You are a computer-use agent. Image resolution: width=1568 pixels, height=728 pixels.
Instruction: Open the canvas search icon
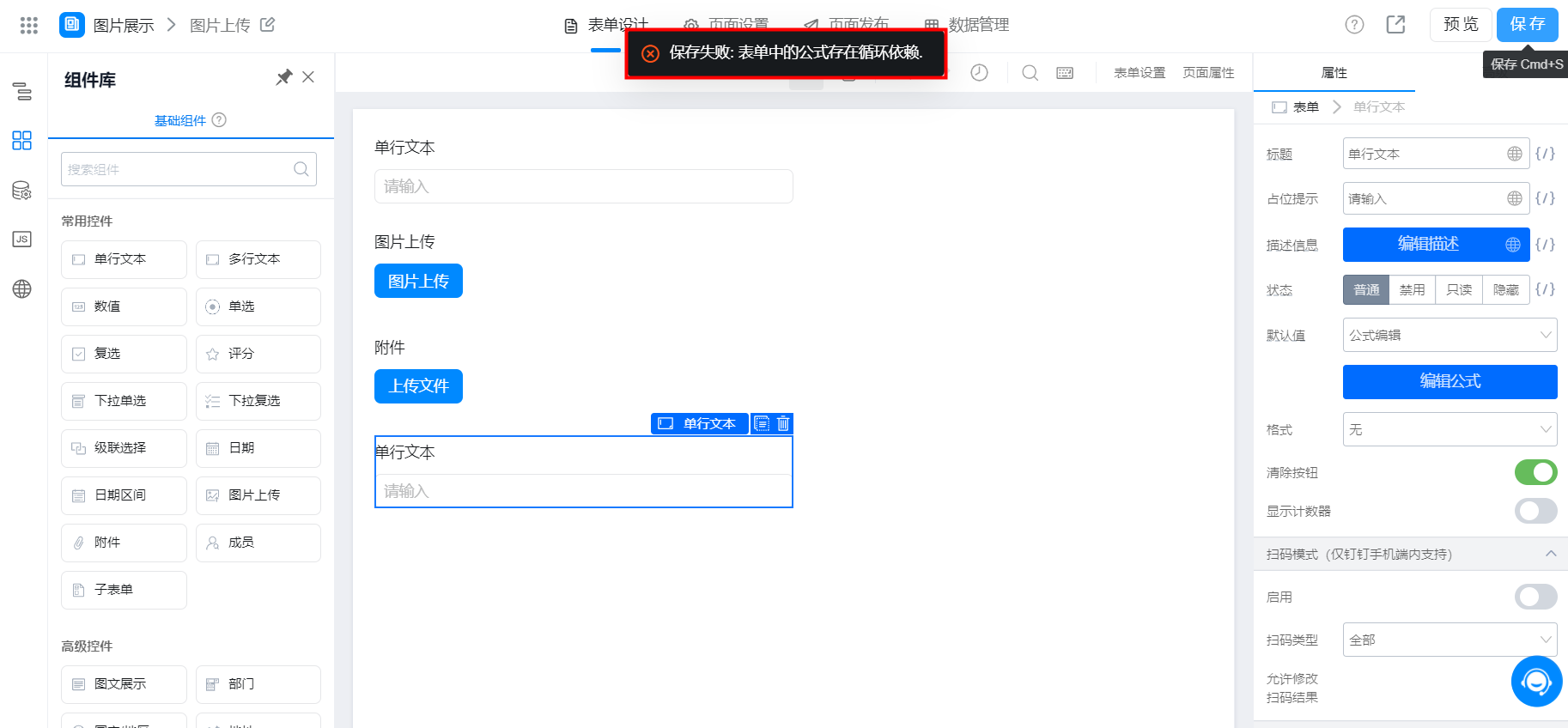[1030, 73]
